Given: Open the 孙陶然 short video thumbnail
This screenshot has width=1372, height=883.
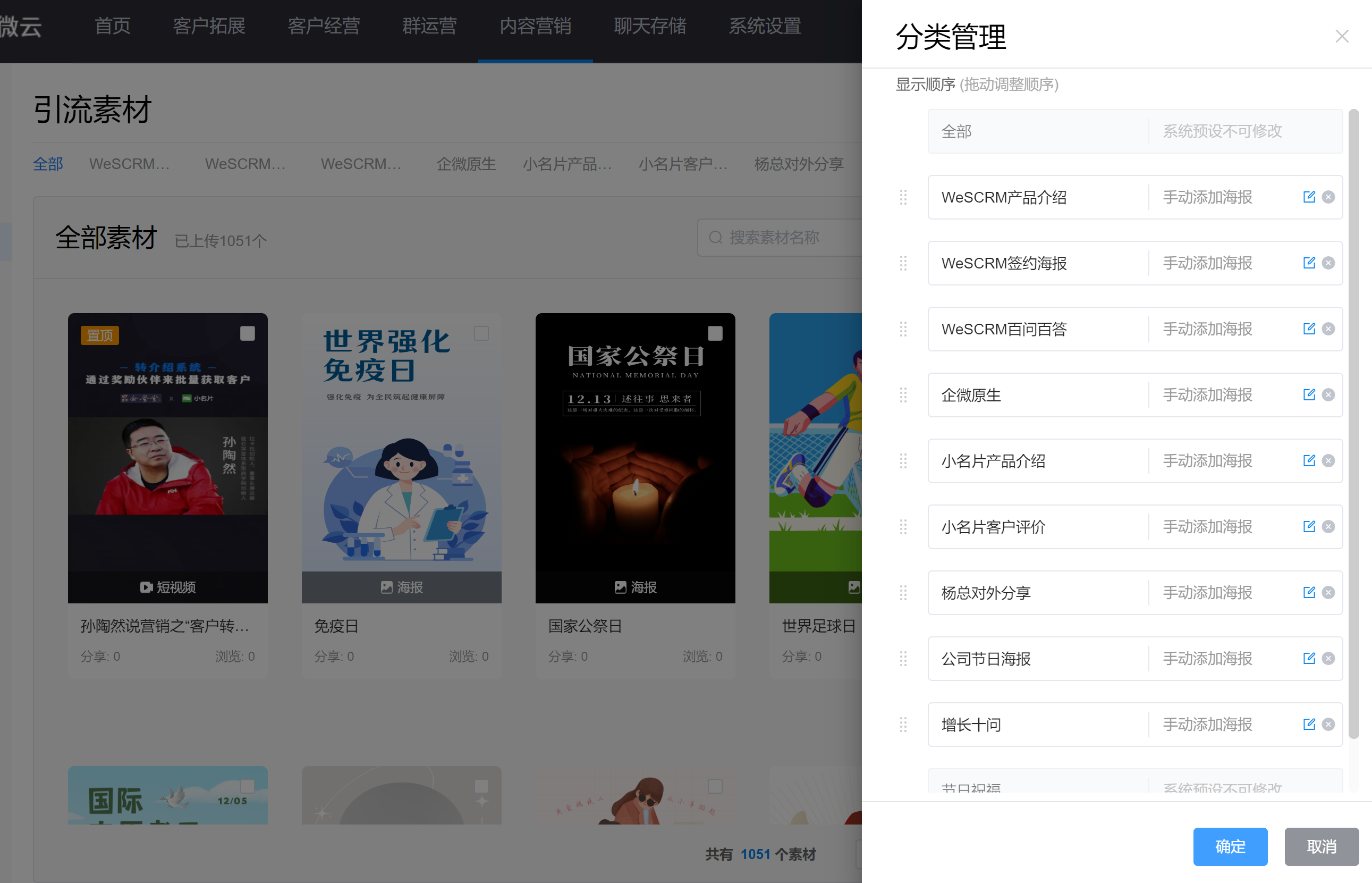Looking at the screenshot, I should [x=167, y=458].
